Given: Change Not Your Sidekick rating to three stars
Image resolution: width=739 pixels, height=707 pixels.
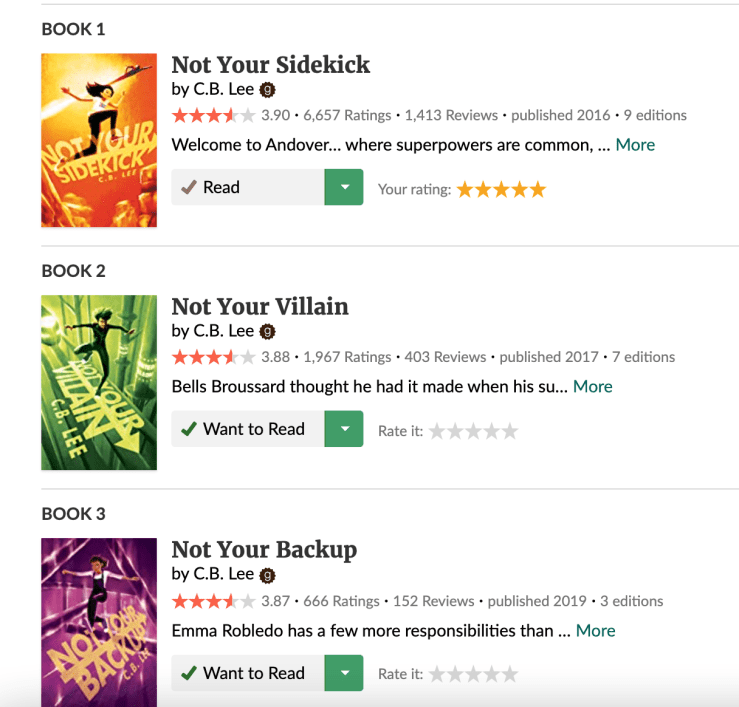Looking at the screenshot, I should 502,189.
